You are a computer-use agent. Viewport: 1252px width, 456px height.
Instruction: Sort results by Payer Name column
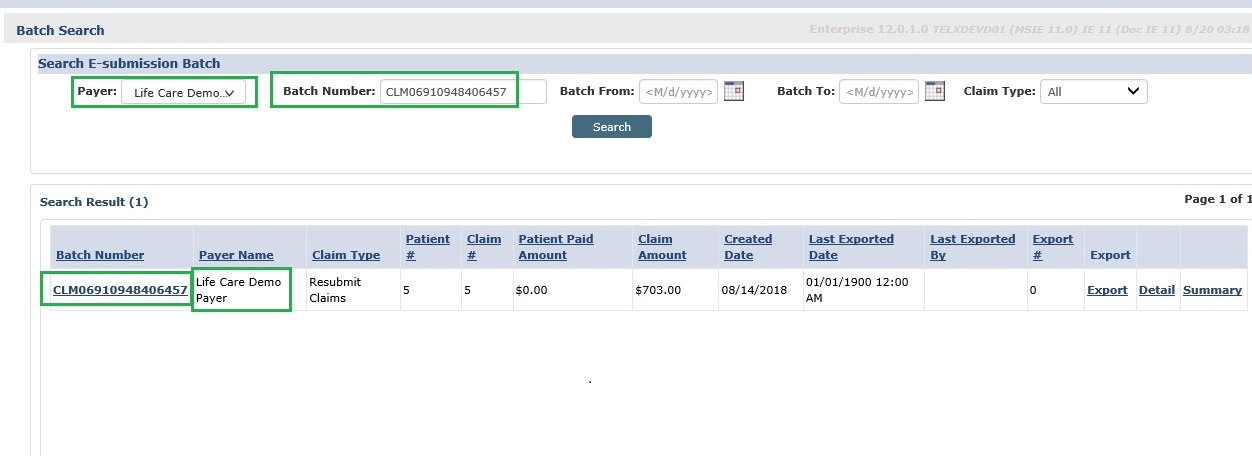(236, 255)
